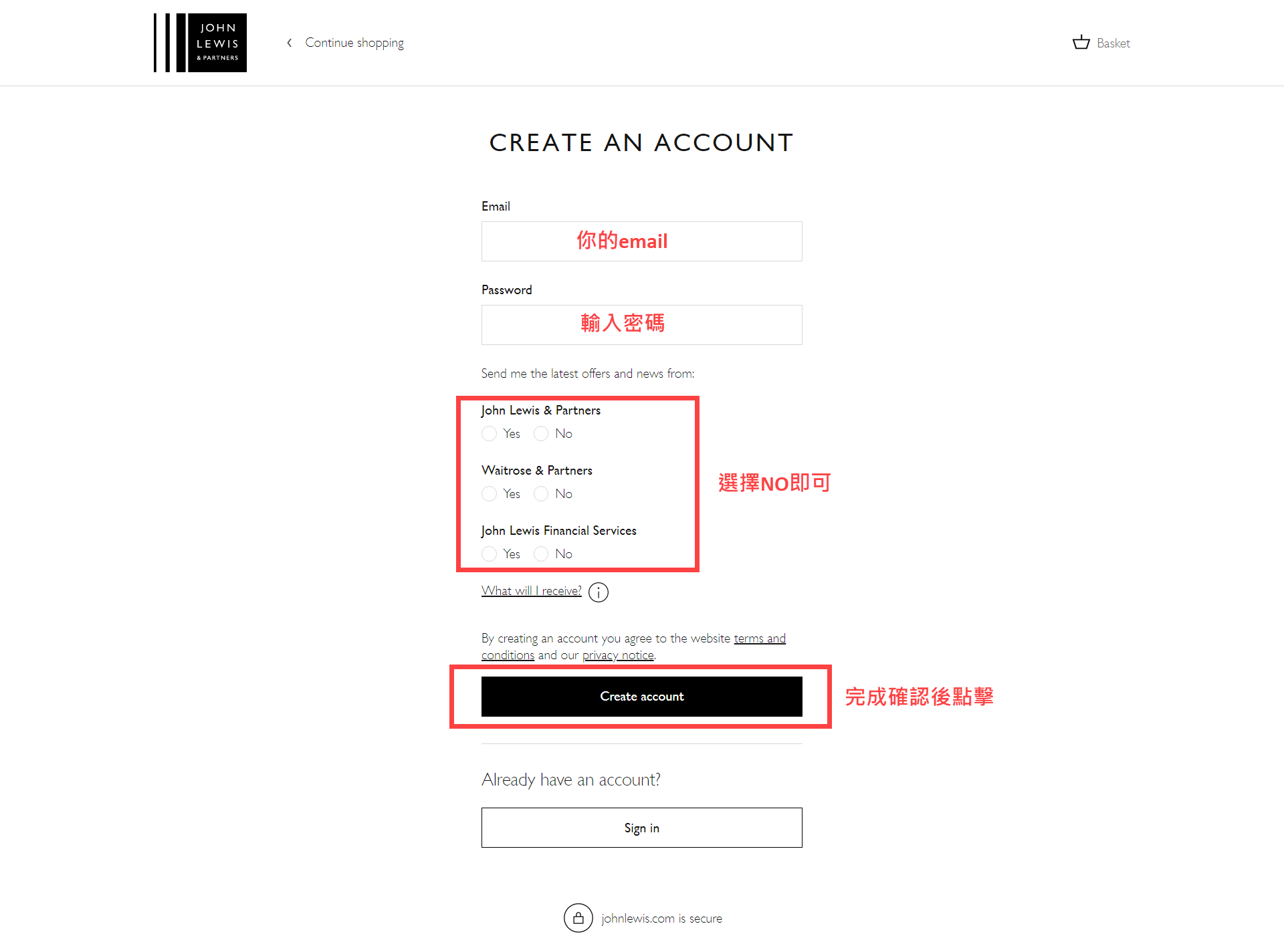Viewport: 1284px width, 952px height.
Task: Click the padlock secure icon at the bottom
Action: pos(578,918)
